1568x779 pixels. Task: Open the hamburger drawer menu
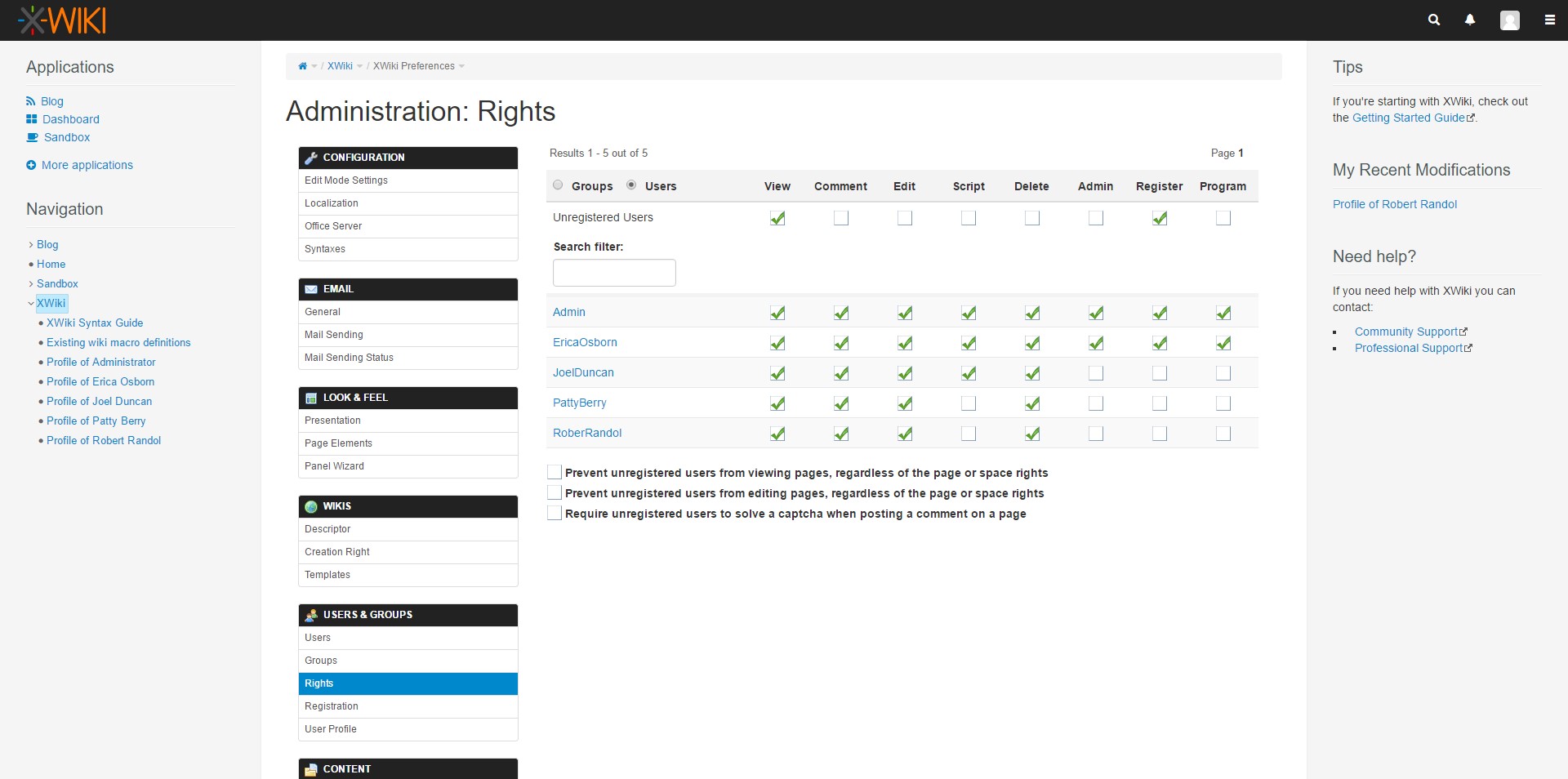point(1549,20)
